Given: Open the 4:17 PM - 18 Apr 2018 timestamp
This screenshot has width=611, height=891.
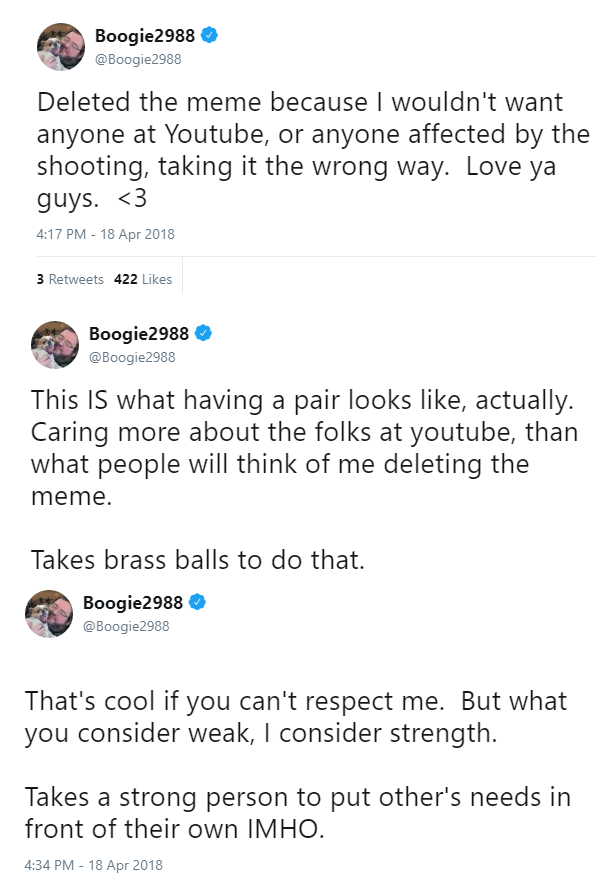Looking at the screenshot, I should tap(106, 234).
